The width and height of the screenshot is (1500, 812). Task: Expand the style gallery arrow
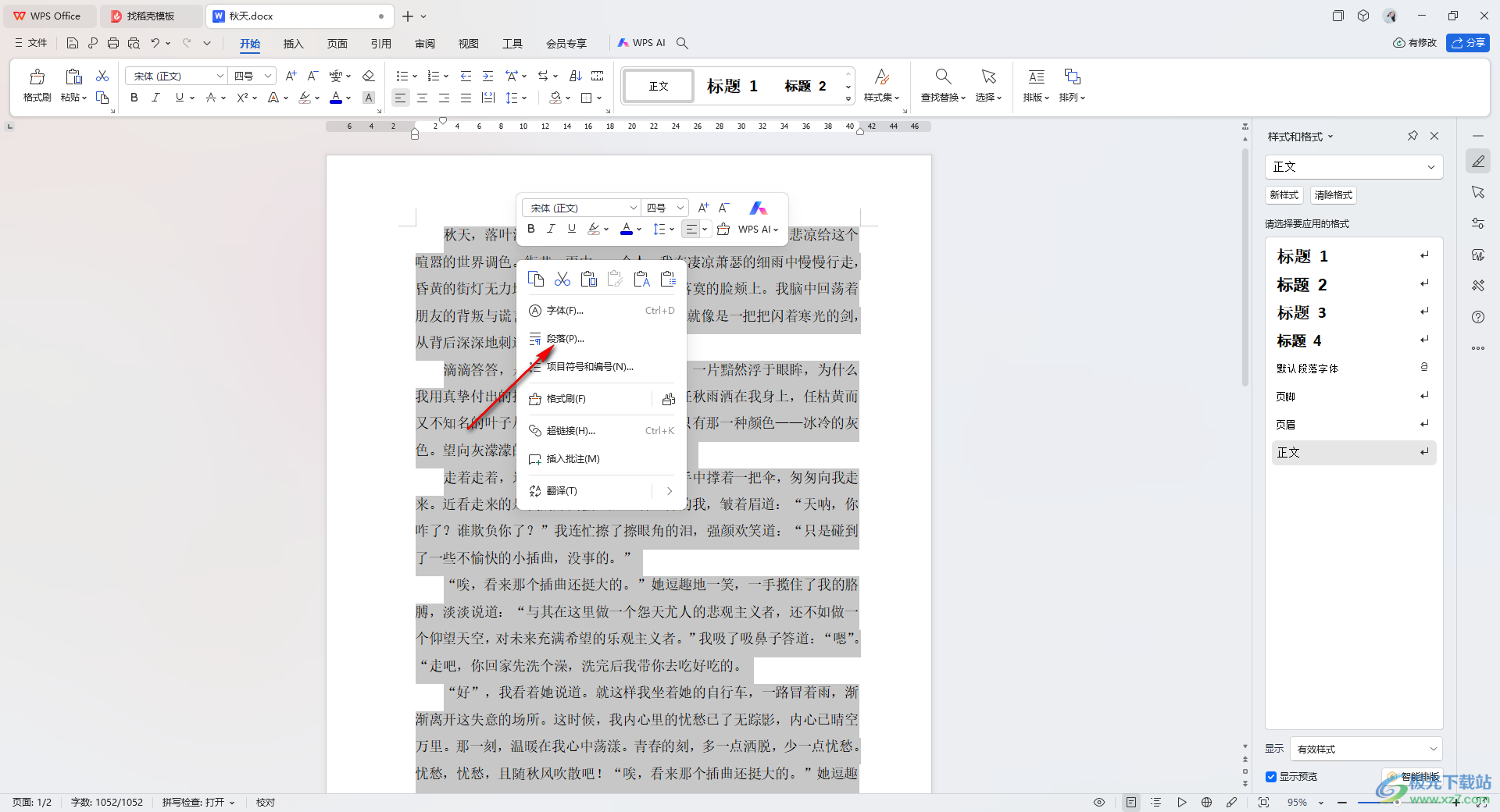tap(848, 98)
